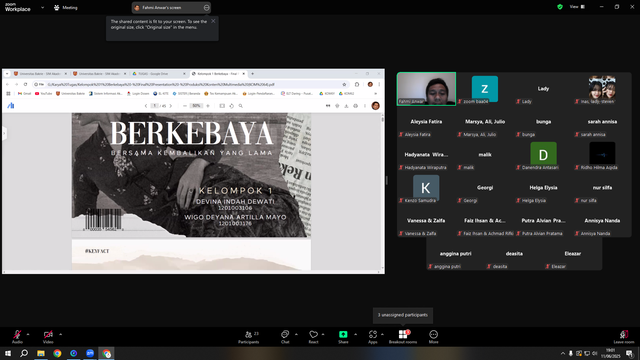Expand the Apps options arrow
The width and height of the screenshot is (640, 360).
click(x=382, y=334)
